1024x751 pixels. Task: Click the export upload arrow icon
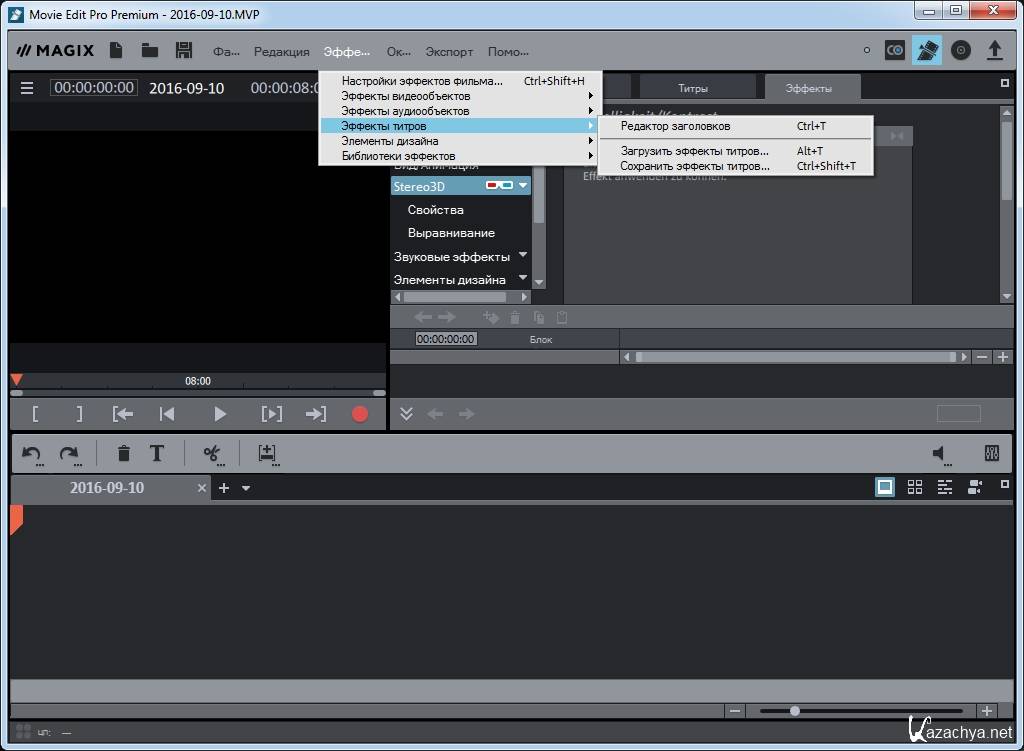(994, 50)
